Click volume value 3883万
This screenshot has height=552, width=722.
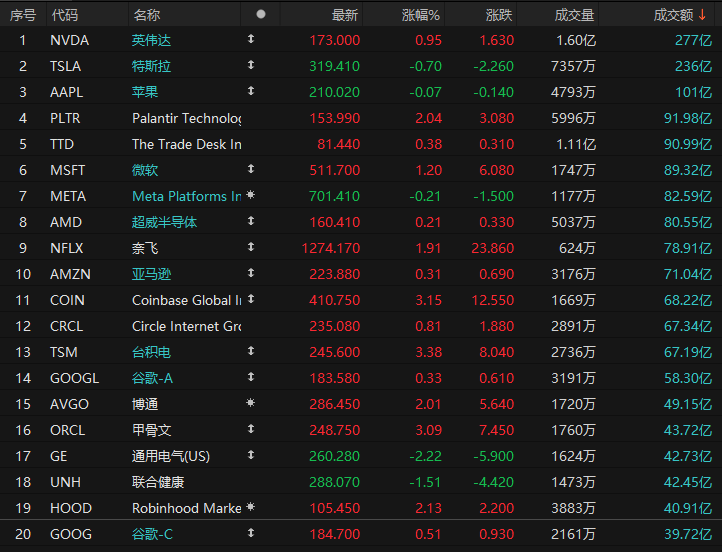pos(573,508)
